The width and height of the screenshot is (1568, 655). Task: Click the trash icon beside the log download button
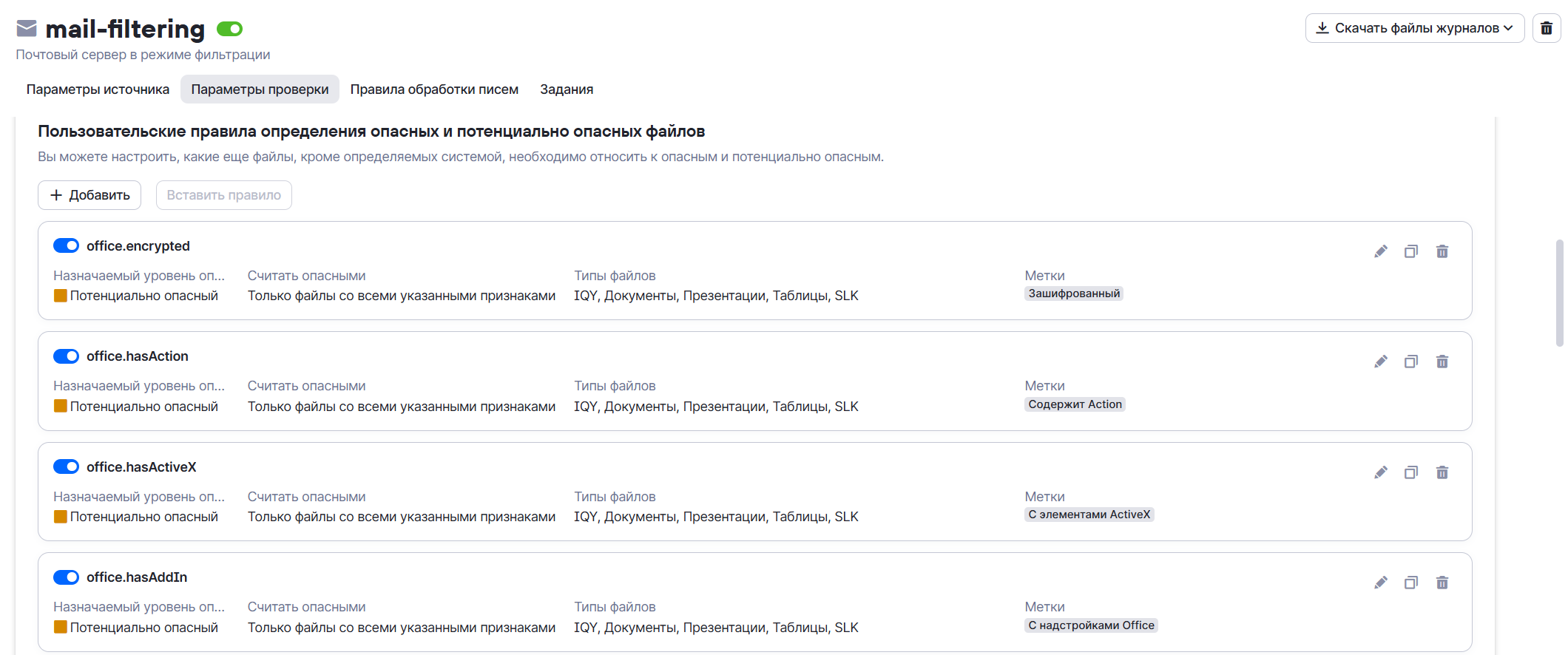1546,28
